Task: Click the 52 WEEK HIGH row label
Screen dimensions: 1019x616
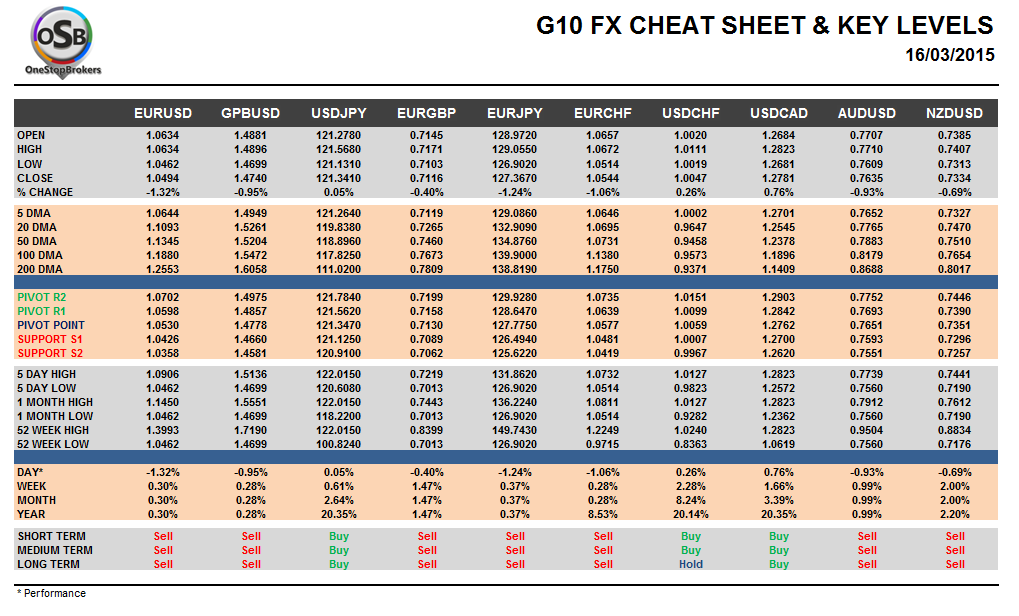Action: pos(52,430)
